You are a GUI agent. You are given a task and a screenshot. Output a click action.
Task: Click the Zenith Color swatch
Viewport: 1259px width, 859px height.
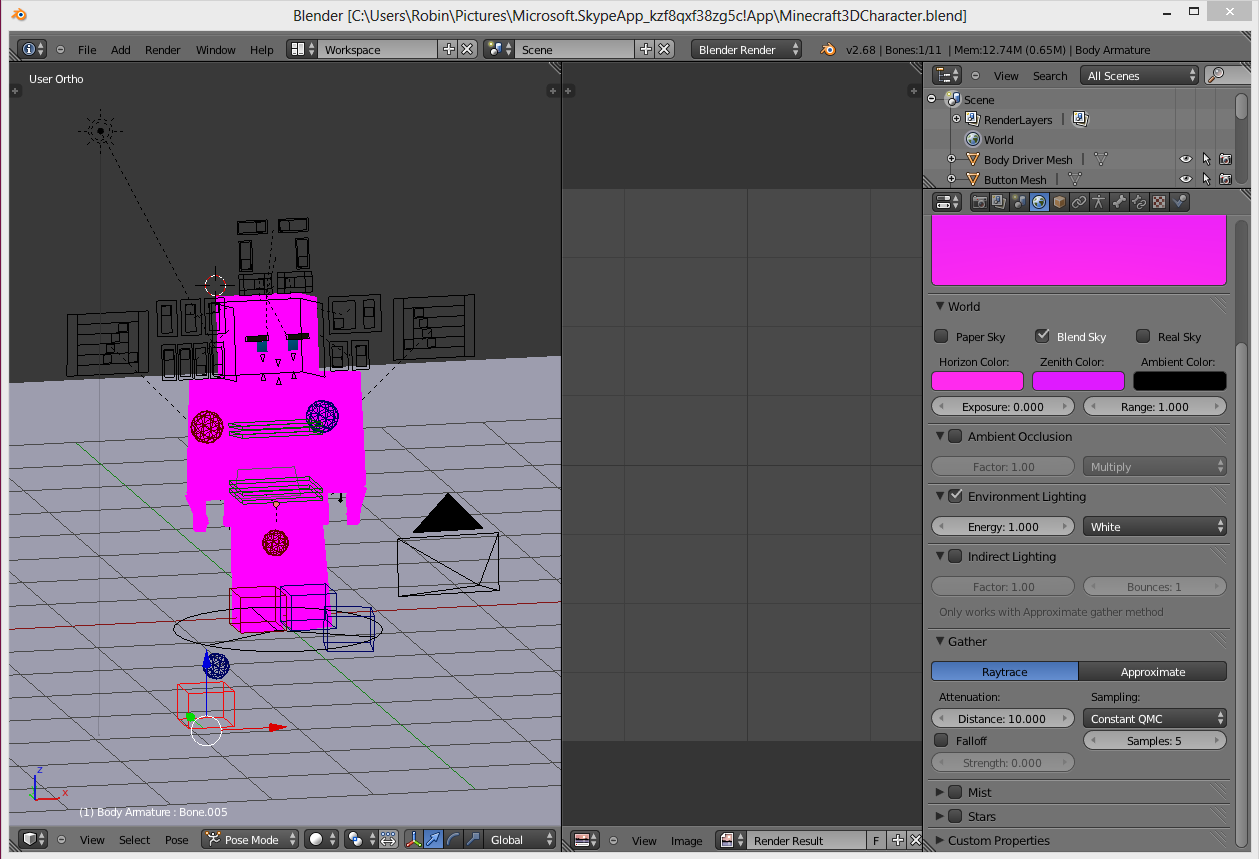(x=1078, y=381)
